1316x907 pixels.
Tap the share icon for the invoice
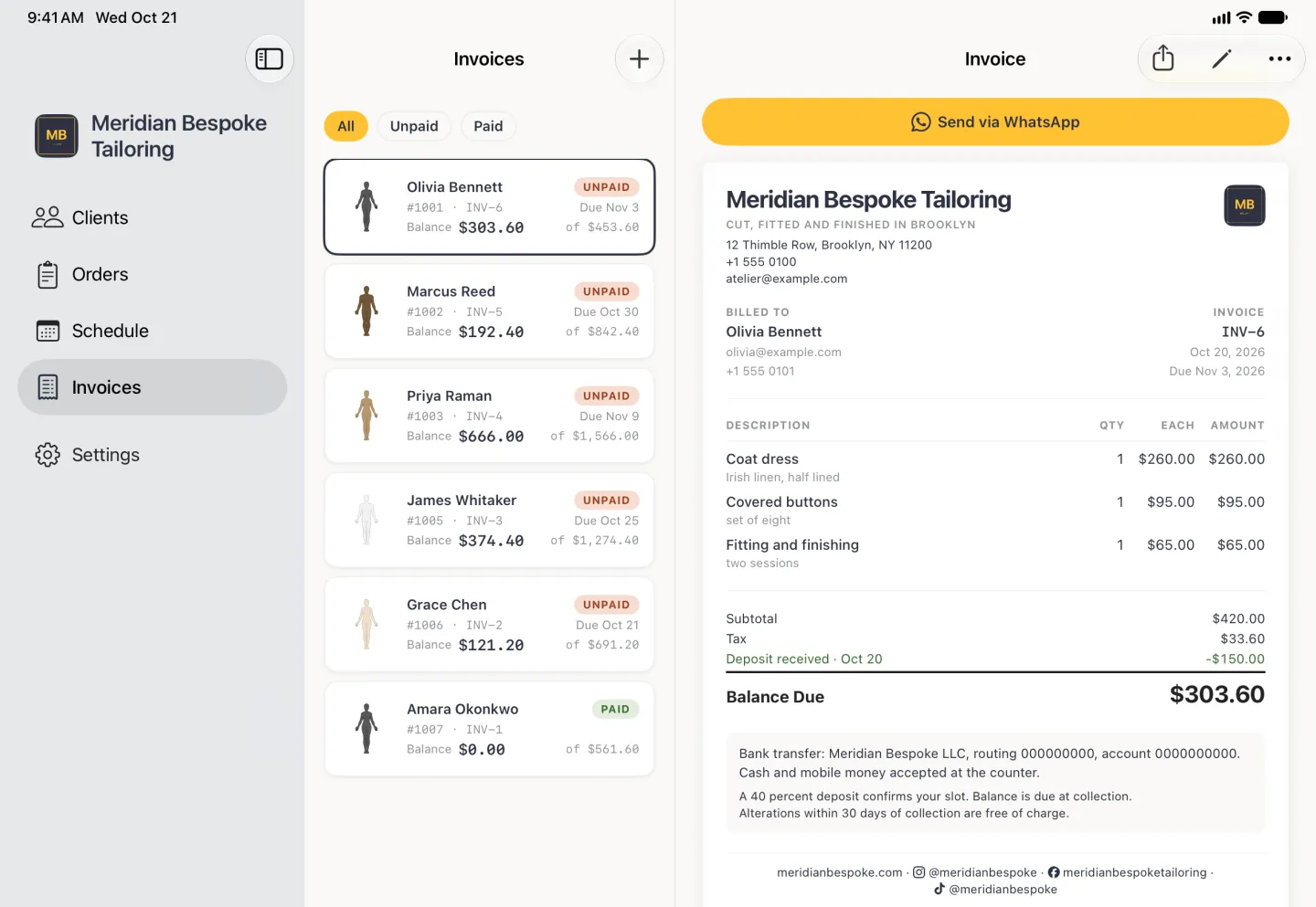(1163, 58)
